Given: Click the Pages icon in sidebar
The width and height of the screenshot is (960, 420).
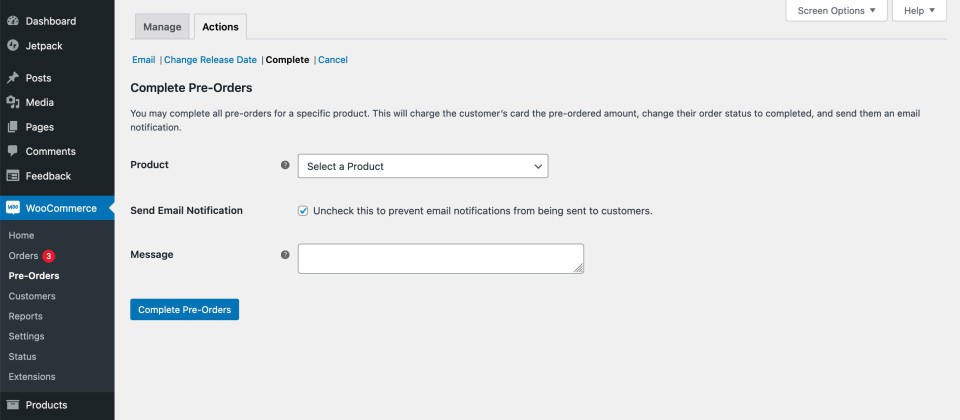Looking at the screenshot, I should tap(13, 127).
